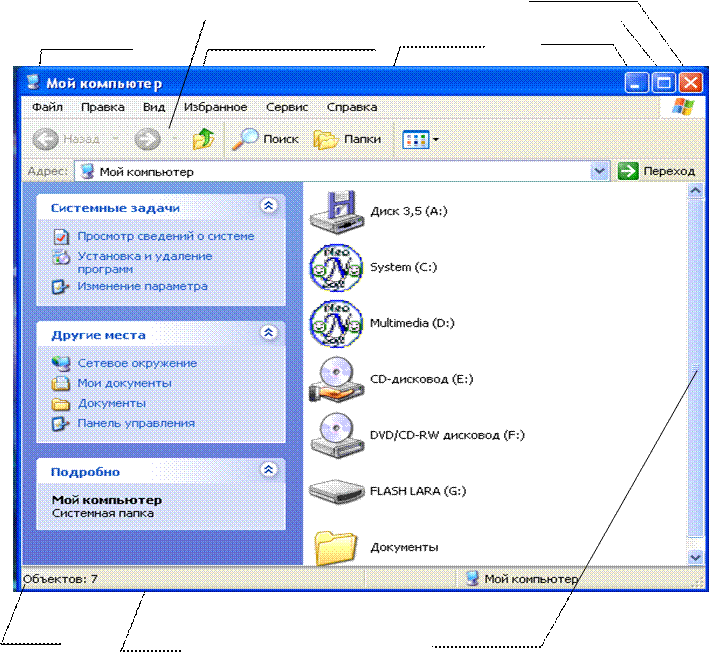Click the Мои документы folder icon in sidebar

(61, 383)
